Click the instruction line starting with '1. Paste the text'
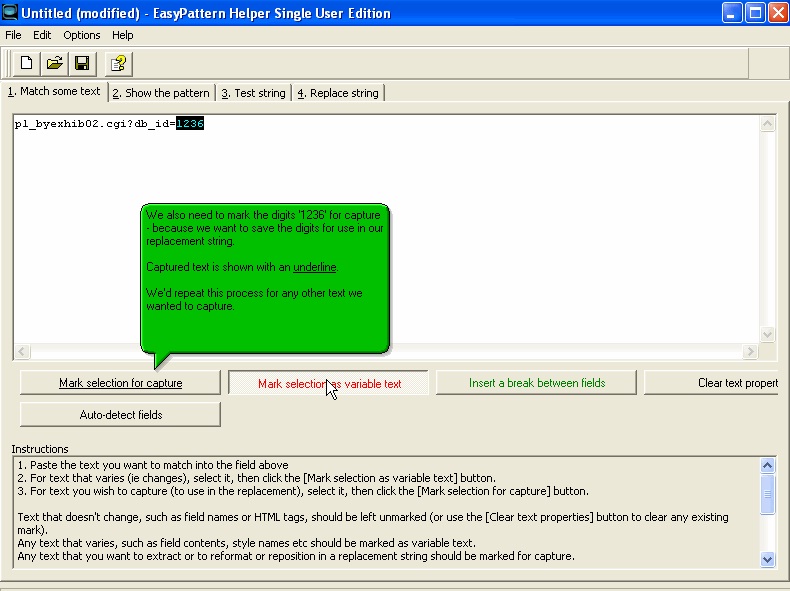The height and width of the screenshot is (591, 790). (x=153, y=465)
